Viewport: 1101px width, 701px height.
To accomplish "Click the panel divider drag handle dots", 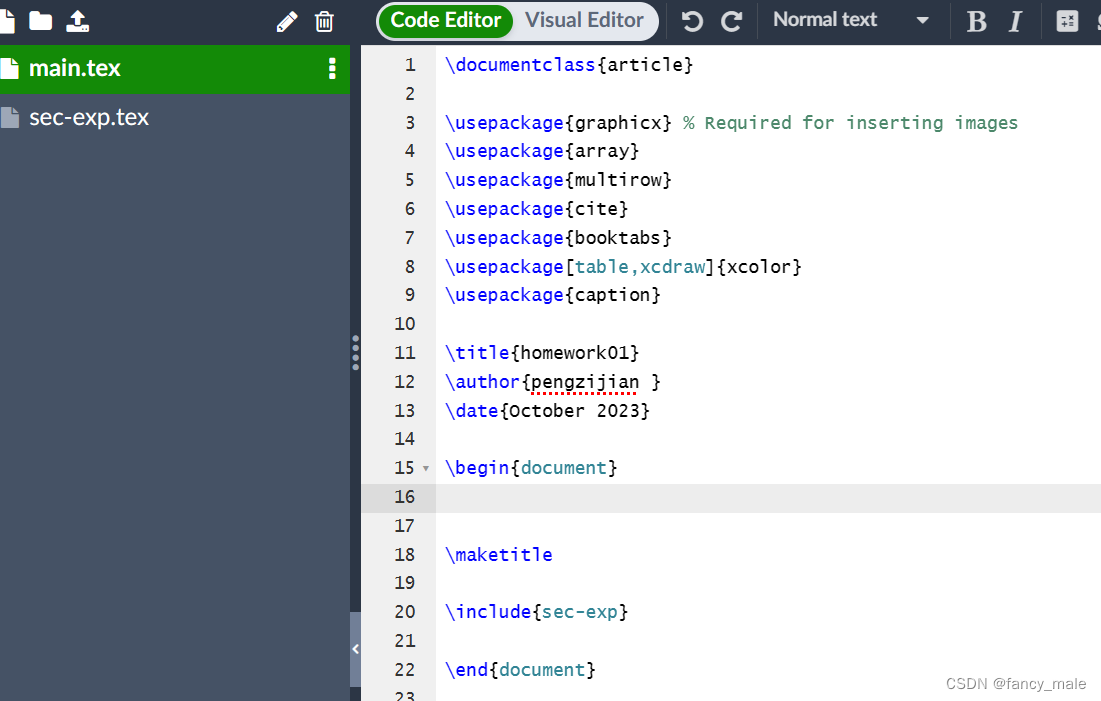I will [355, 353].
